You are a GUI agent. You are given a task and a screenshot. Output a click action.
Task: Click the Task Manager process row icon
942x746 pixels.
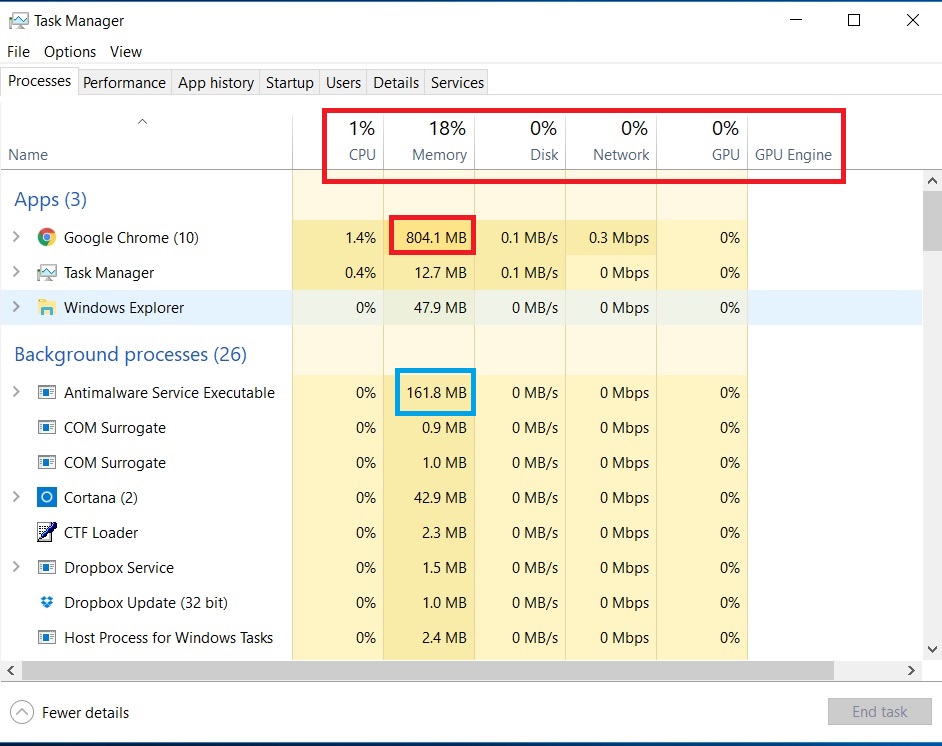coord(46,273)
